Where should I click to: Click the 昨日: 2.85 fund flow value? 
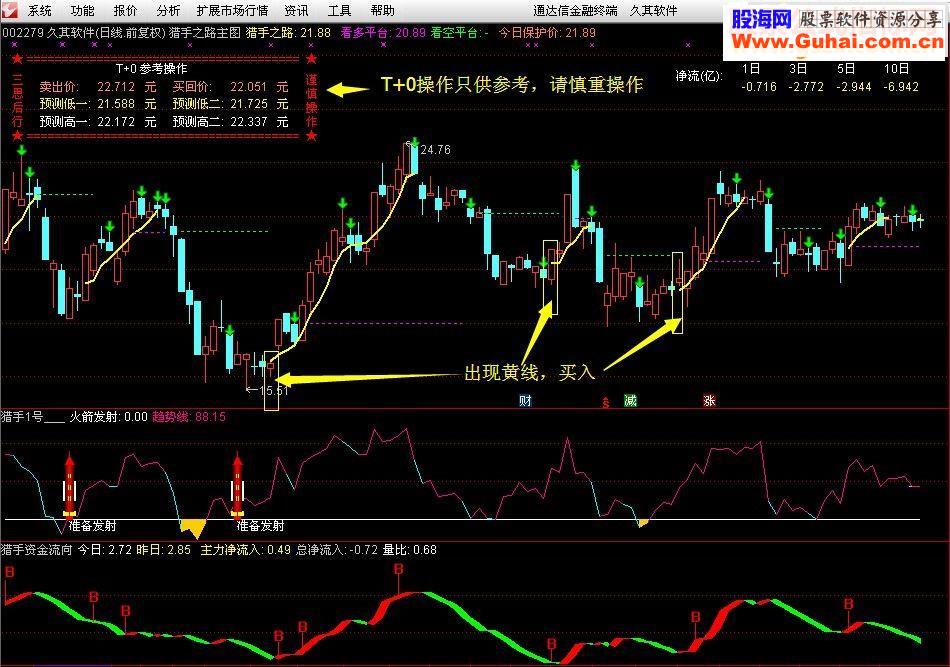[163, 550]
